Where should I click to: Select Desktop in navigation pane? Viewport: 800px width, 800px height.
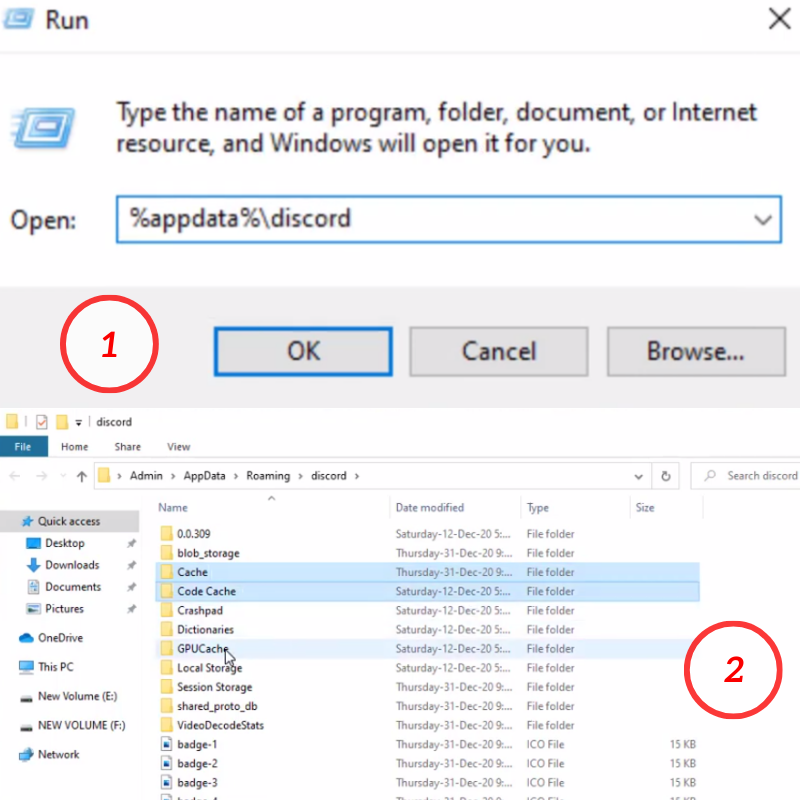65,543
